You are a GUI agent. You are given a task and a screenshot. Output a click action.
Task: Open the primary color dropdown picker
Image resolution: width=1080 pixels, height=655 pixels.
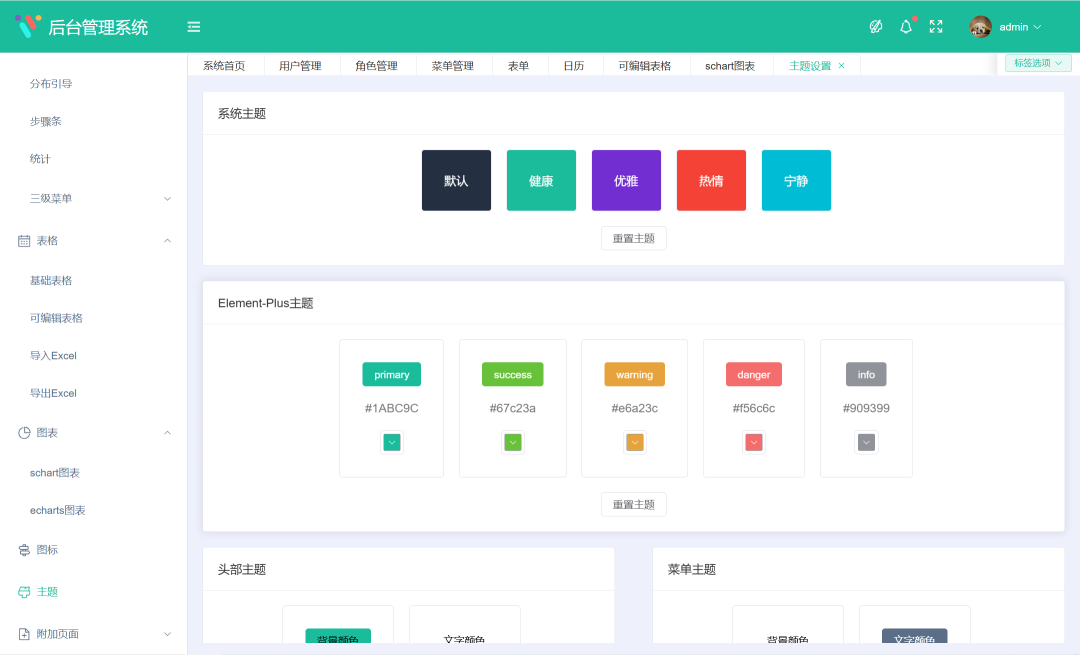point(391,441)
